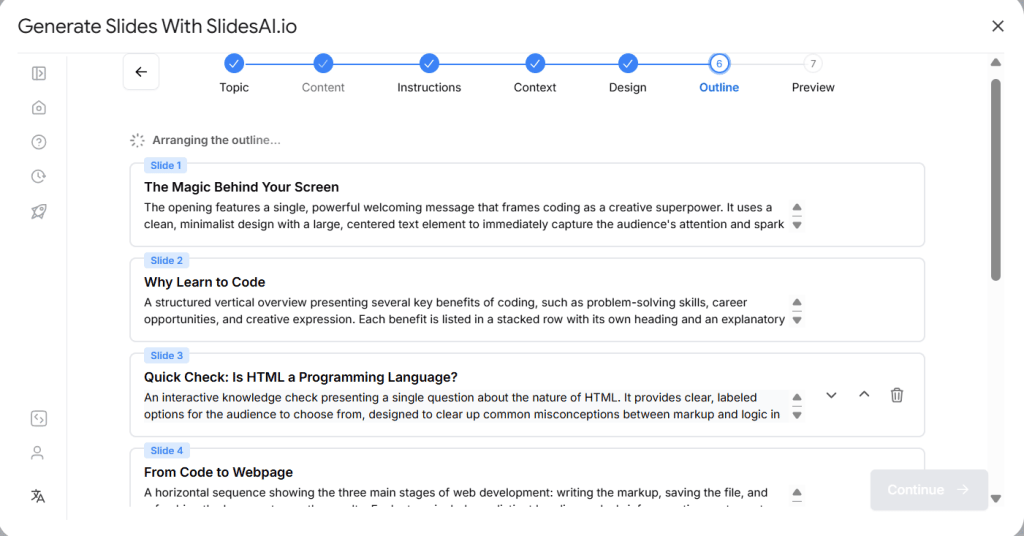Open the home icon in sidebar
Viewport: 1024px width, 536px height.
[x=38, y=108]
